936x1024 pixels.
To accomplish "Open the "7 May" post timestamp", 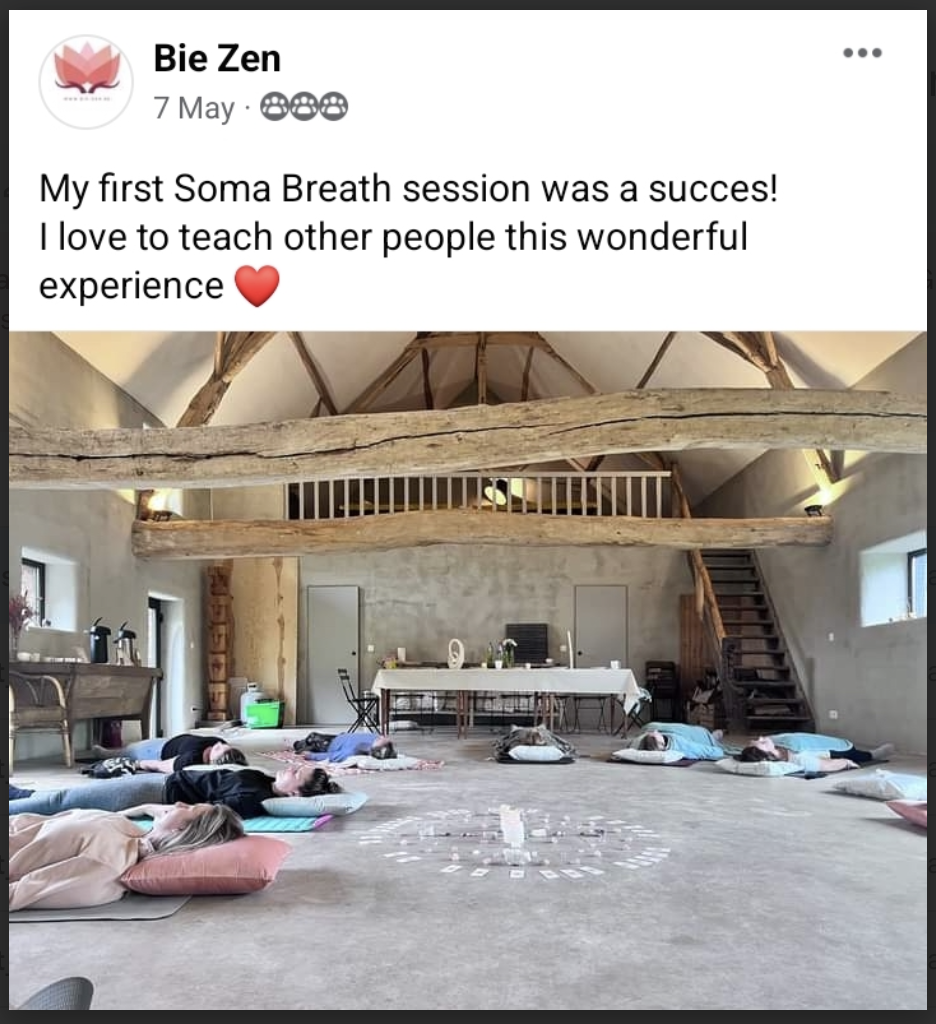I will tap(194, 108).
